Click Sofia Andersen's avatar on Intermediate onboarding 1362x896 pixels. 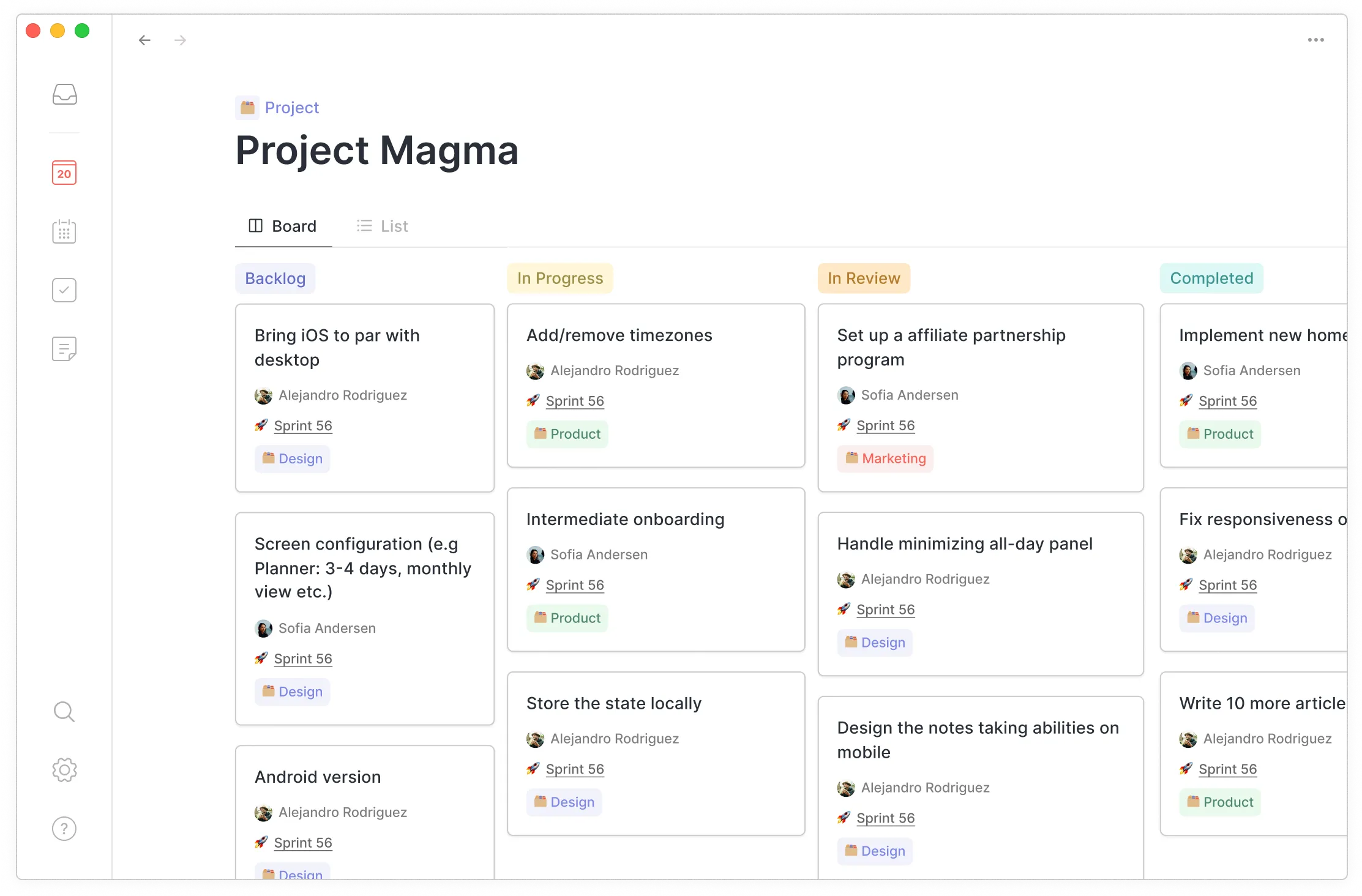pos(536,554)
